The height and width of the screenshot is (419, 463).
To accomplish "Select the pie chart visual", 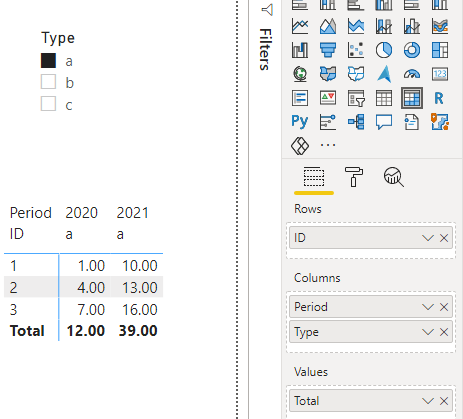I will [x=384, y=50].
